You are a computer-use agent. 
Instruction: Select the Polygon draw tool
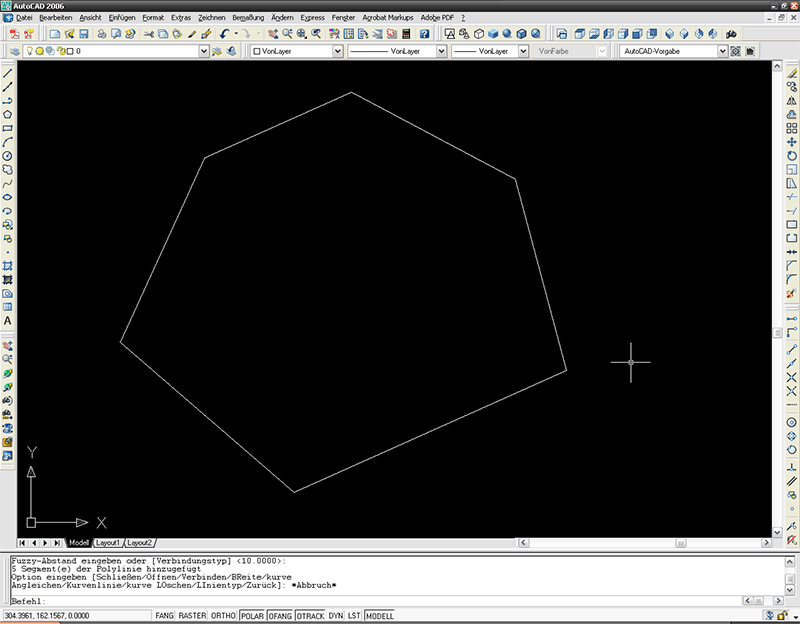point(7,115)
